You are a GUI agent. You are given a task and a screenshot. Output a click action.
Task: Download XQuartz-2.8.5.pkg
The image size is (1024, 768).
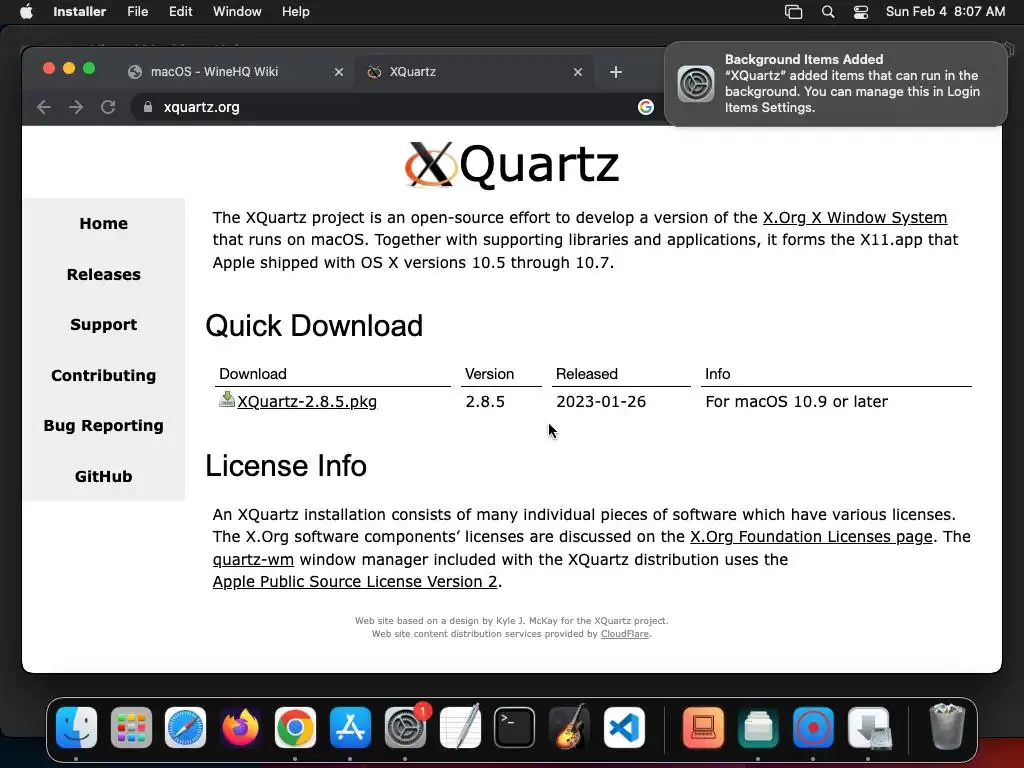pos(307,402)
